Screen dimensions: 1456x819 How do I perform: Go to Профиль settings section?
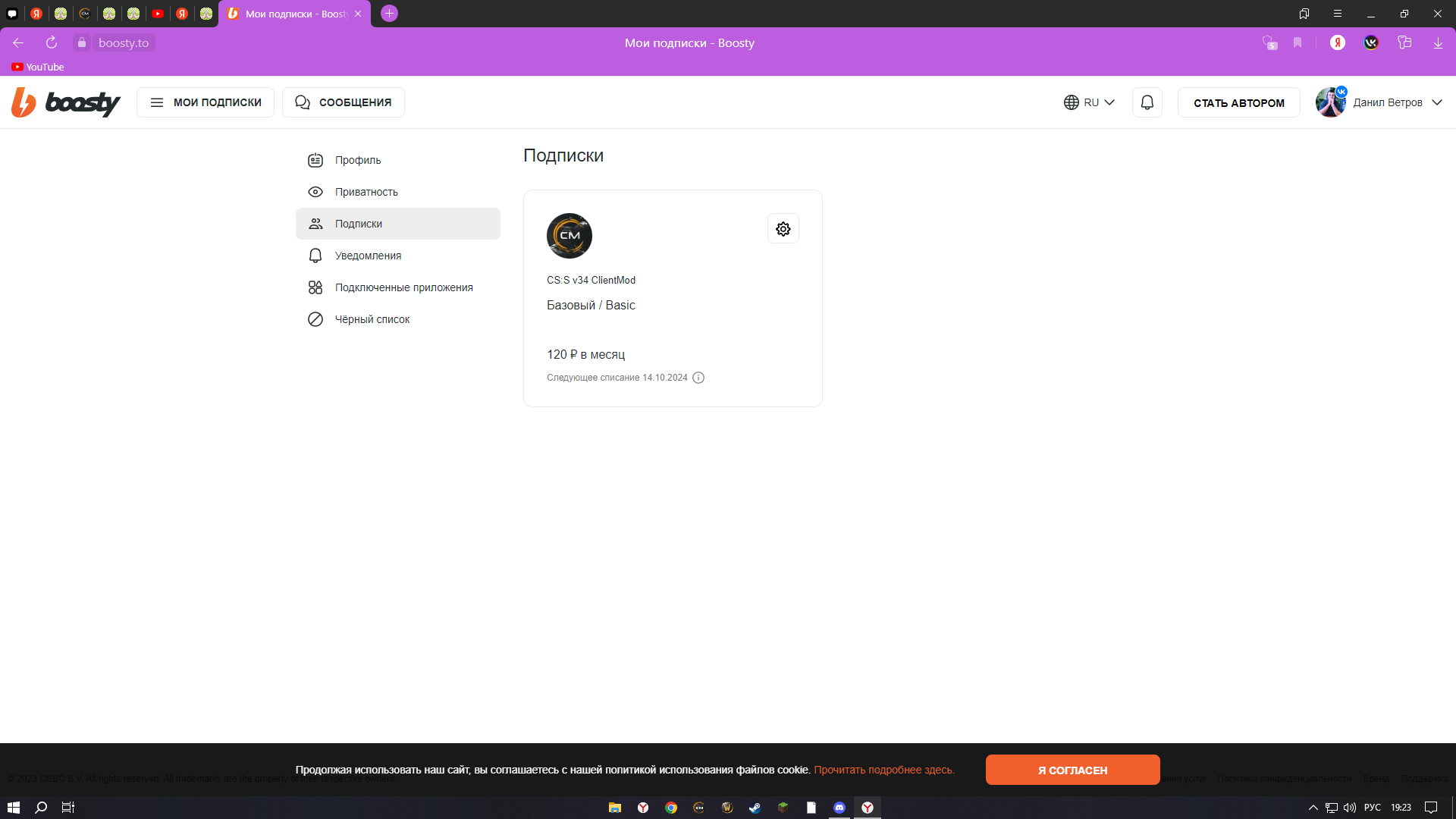point(358,160)
